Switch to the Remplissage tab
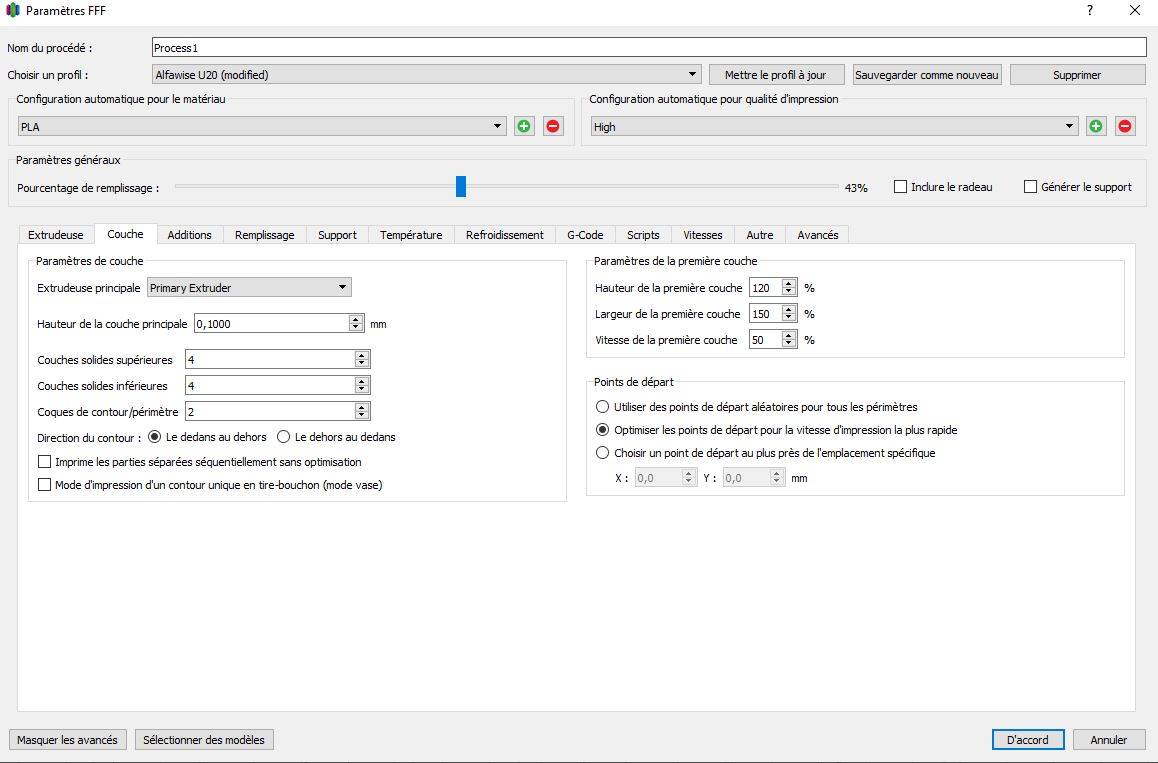This screenshot has width=1158, height=763. pos(264,235)
